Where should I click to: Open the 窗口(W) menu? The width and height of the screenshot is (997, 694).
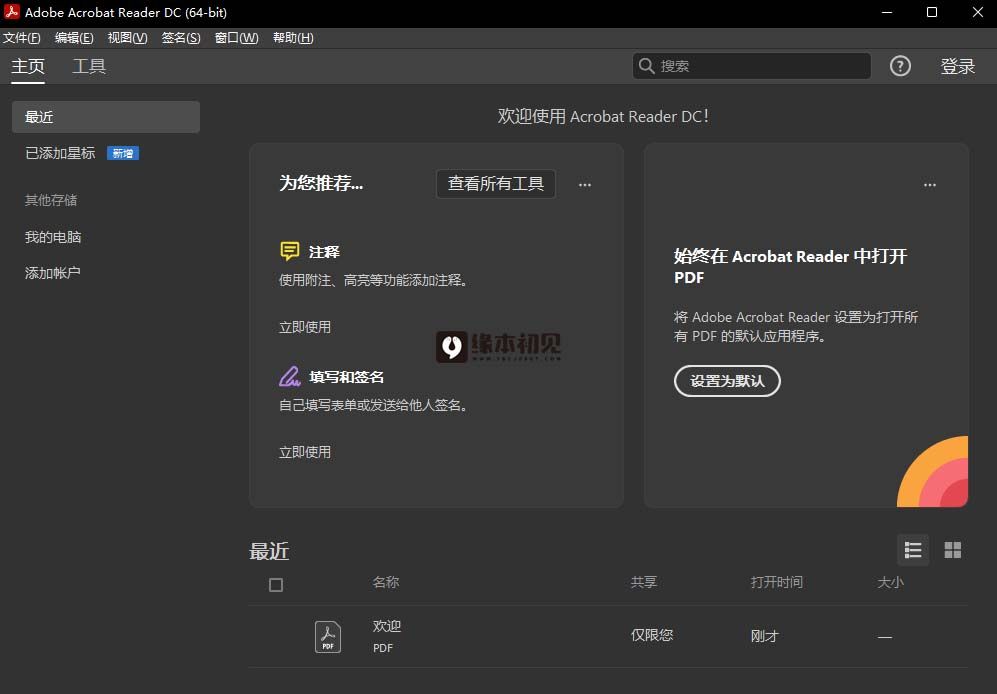pyautogui.click(x=237, y=38)
